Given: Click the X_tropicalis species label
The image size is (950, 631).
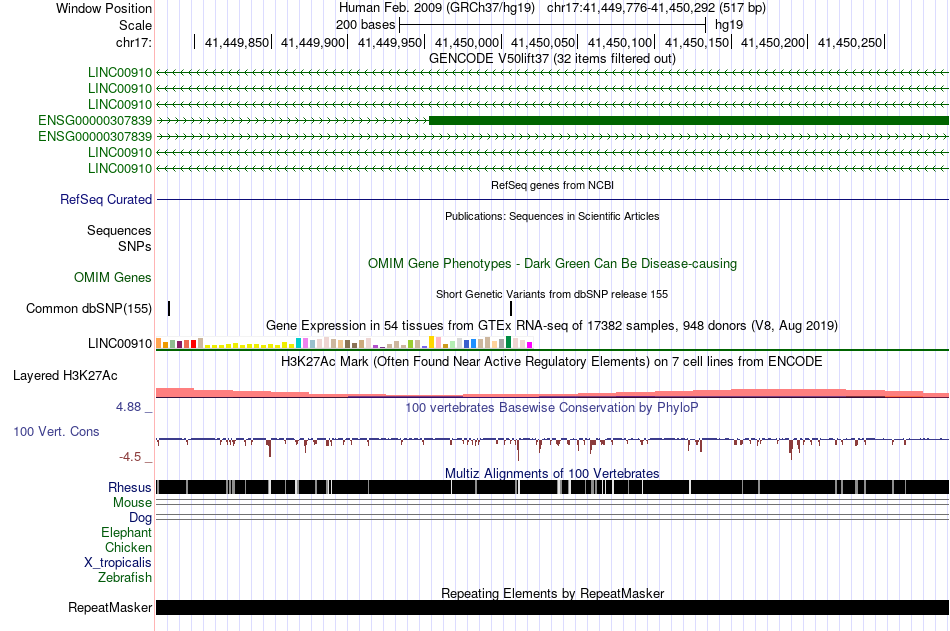Looking at the screenshot, I should click(x=118, y=563).
